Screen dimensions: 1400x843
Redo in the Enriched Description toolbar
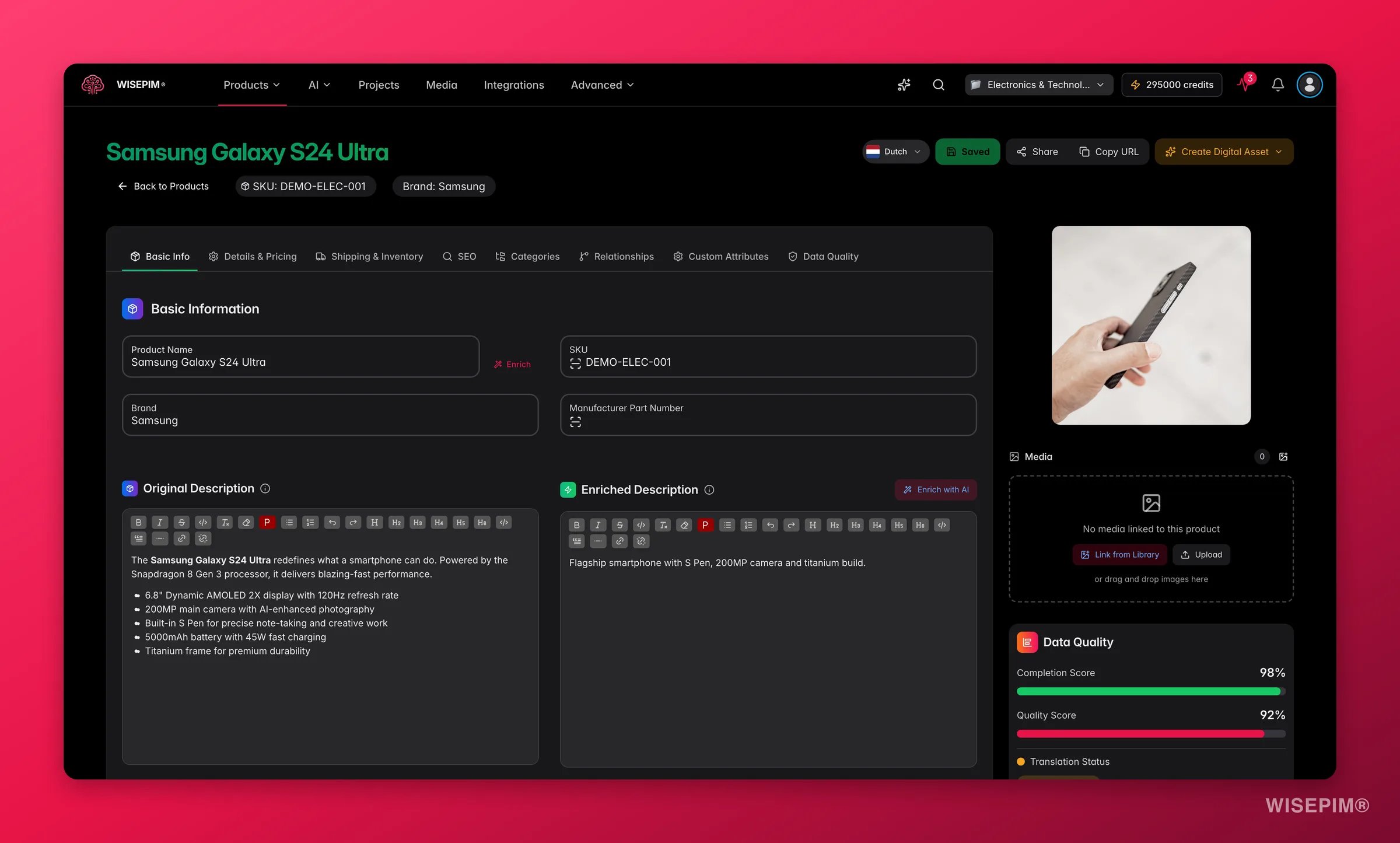point(791,525)
